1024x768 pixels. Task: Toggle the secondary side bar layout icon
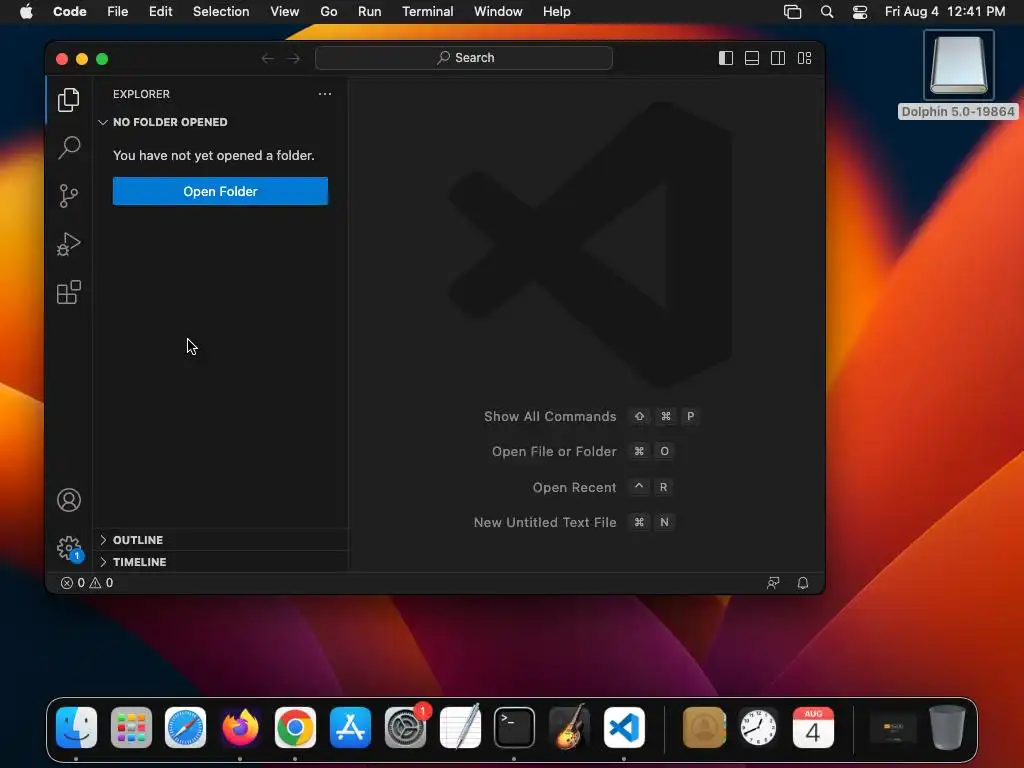coord(778,58)
